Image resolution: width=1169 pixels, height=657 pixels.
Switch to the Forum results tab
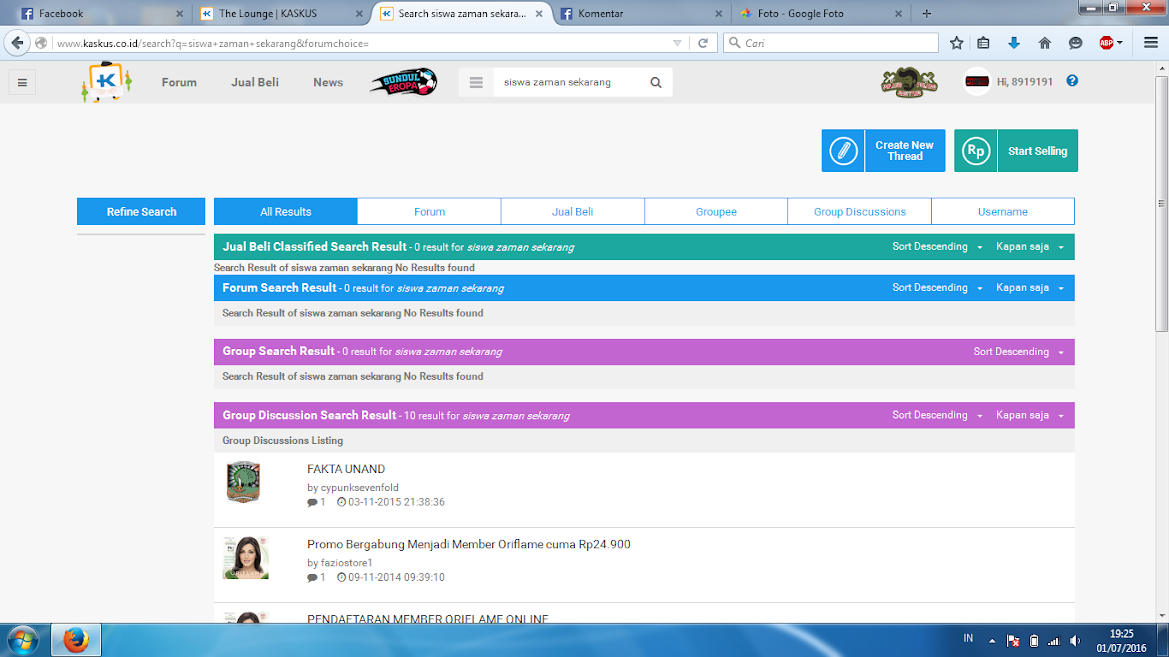pyautogui.click(x=429, y=212)
